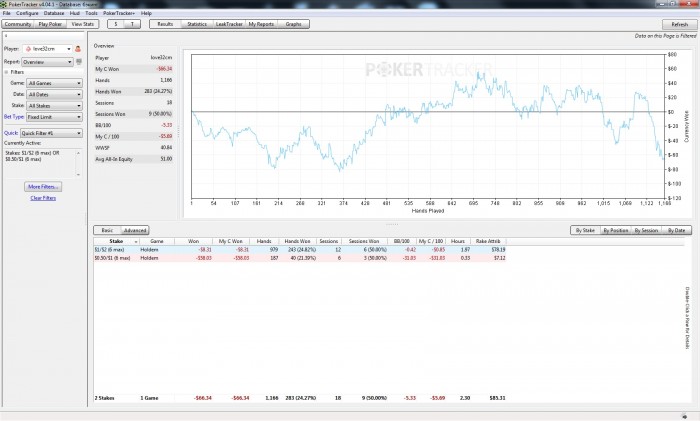Click the Refresh button

click(679, 24)
